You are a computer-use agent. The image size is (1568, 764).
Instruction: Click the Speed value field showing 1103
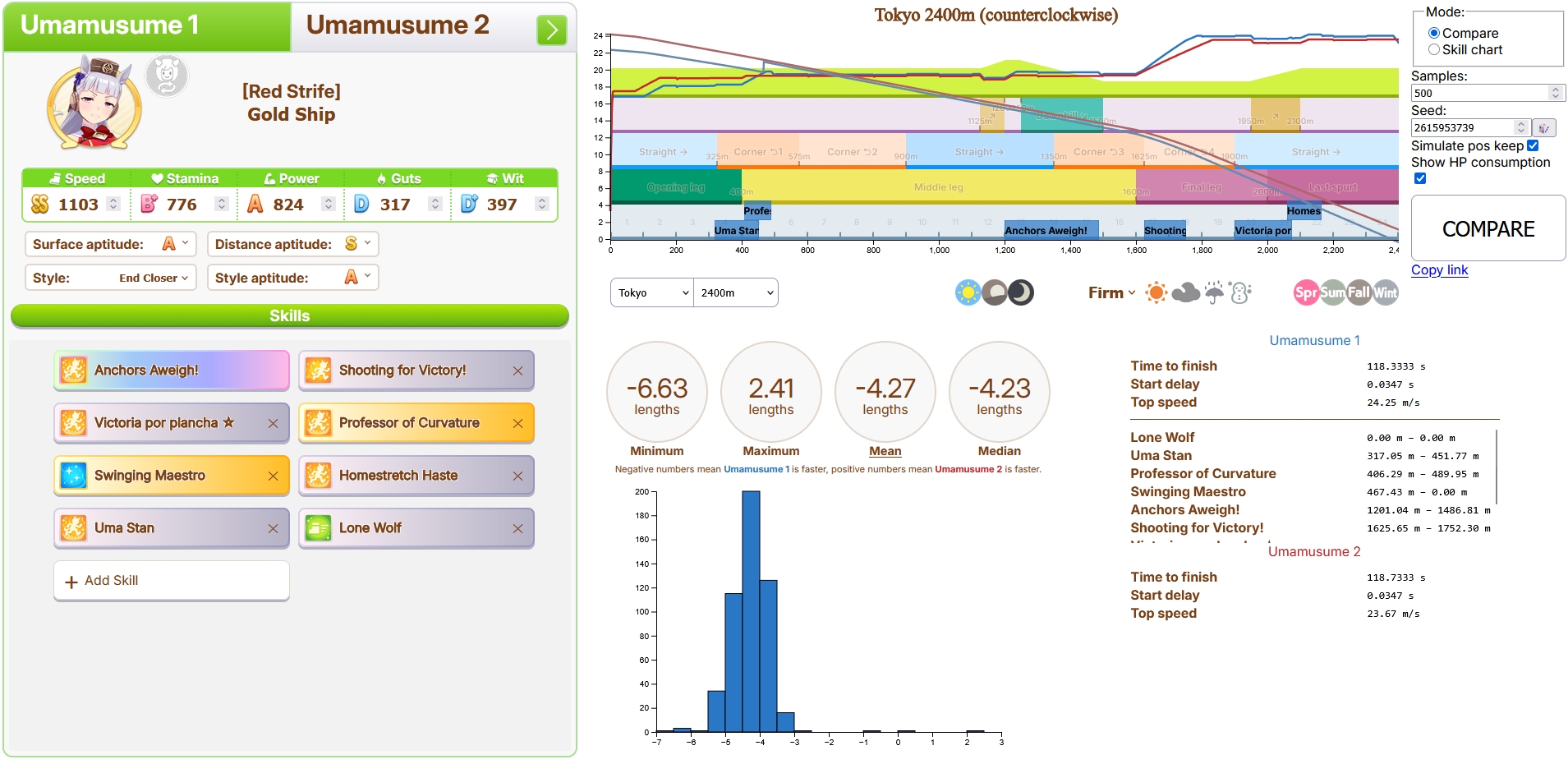(x=79, y=205)
